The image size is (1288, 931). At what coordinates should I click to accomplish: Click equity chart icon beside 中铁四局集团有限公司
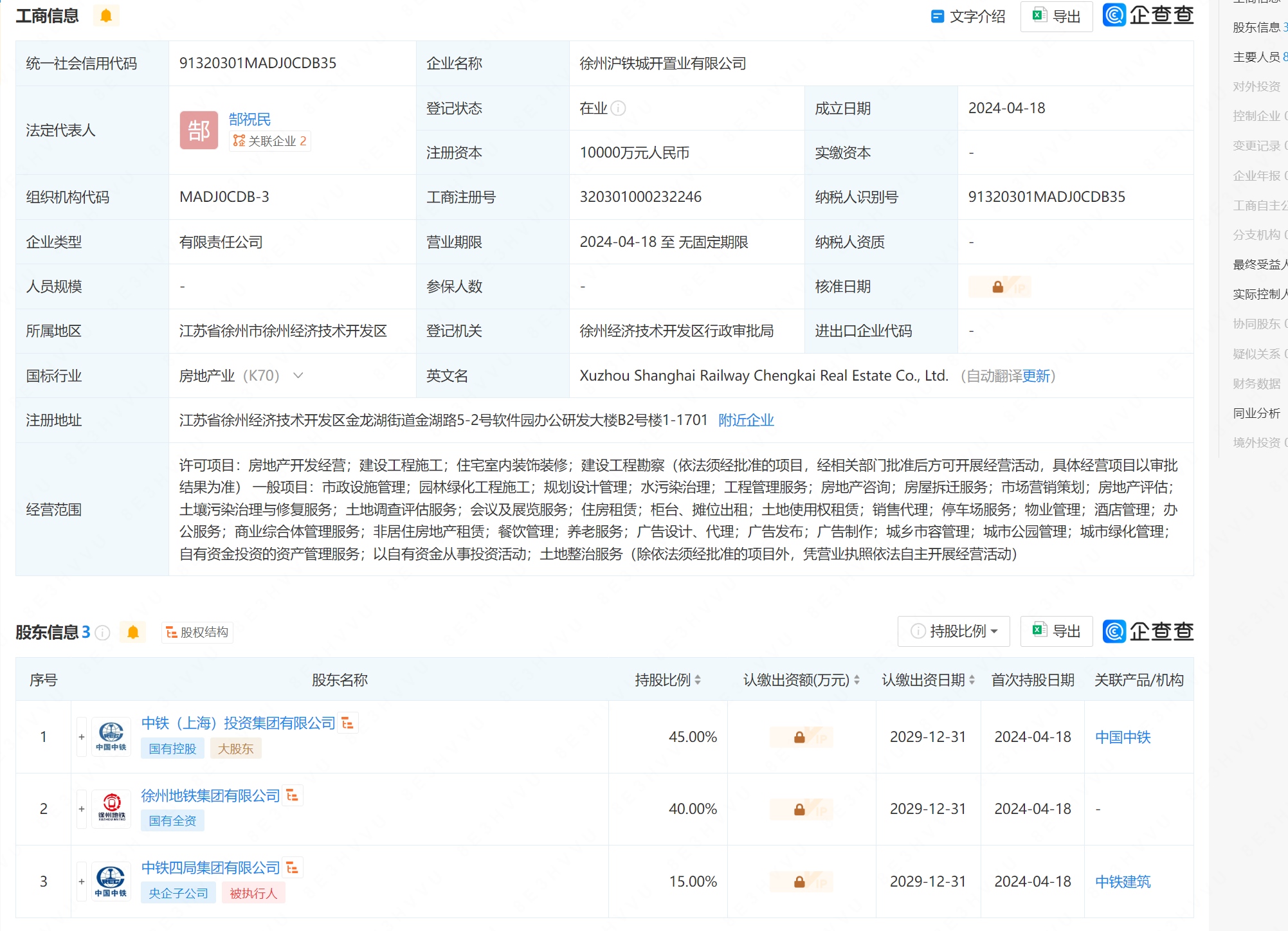click(x=293, y=867)
